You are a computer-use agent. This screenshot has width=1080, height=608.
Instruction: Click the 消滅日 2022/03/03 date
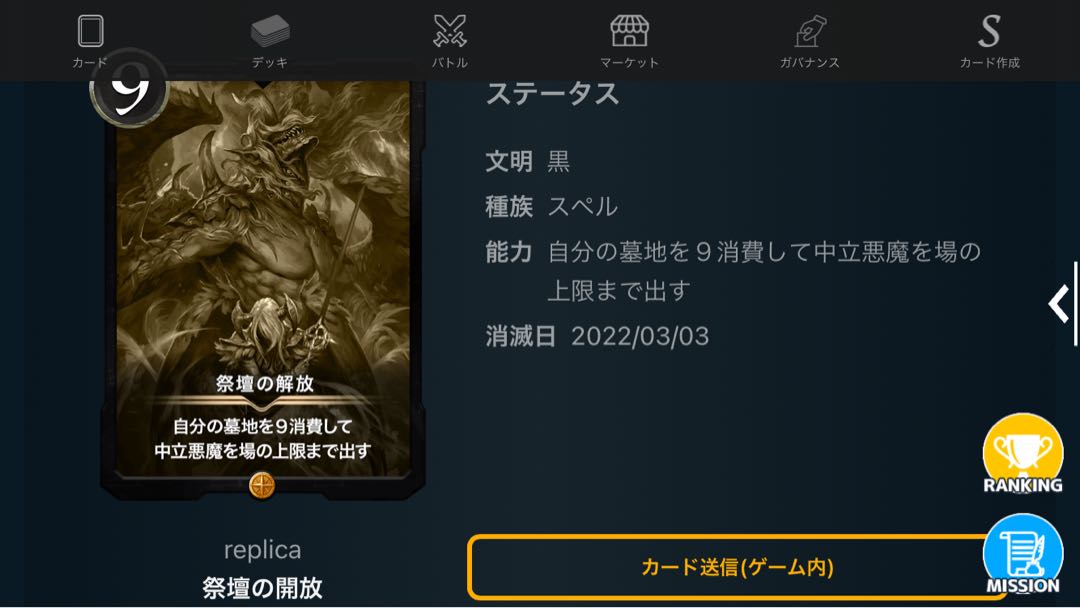coord(640,336)
